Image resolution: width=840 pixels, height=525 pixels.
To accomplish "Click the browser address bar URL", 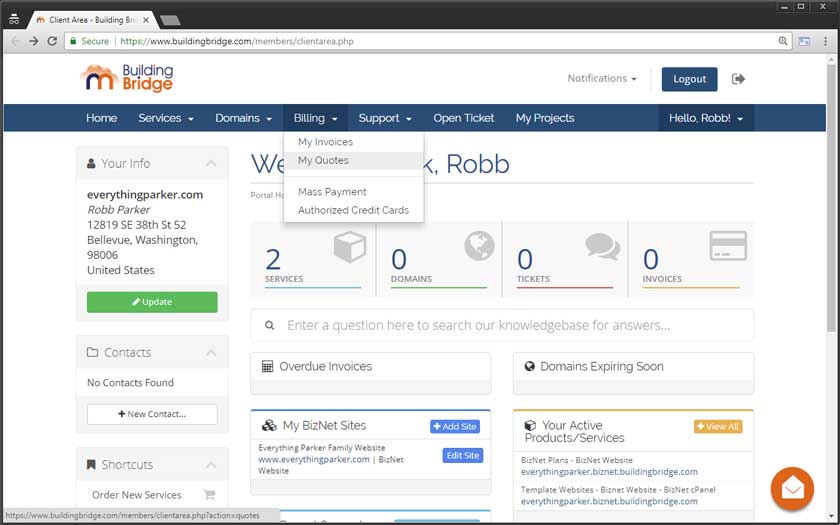I will 237,41.
